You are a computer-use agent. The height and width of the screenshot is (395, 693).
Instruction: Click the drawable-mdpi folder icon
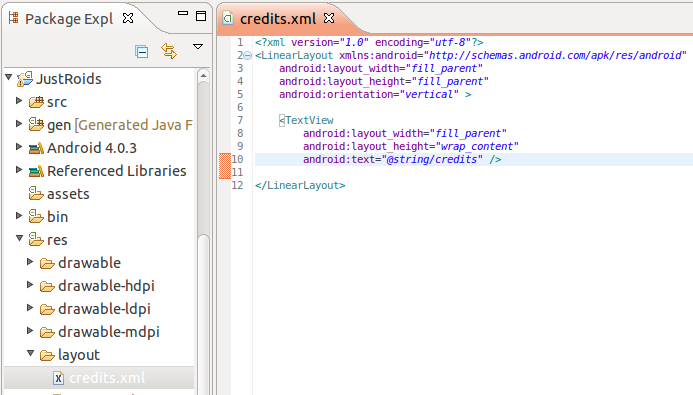[47, 332]
